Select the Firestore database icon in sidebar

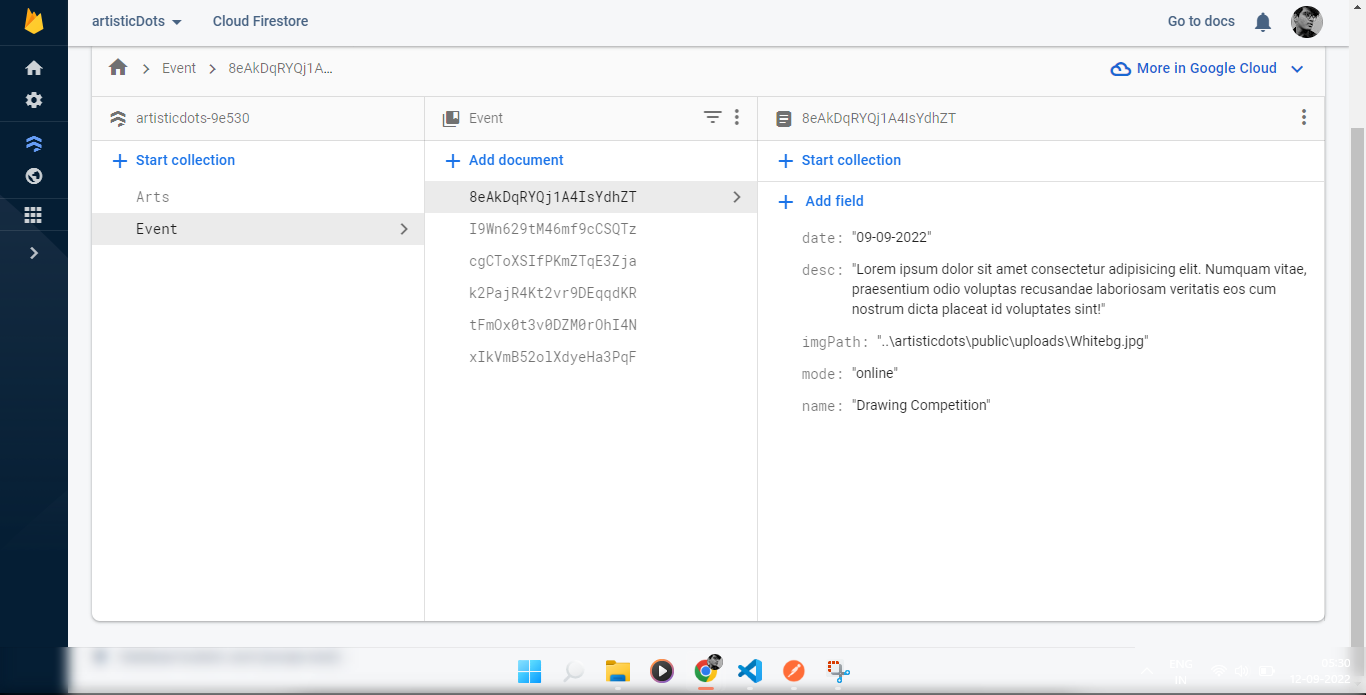coord(33,142)
